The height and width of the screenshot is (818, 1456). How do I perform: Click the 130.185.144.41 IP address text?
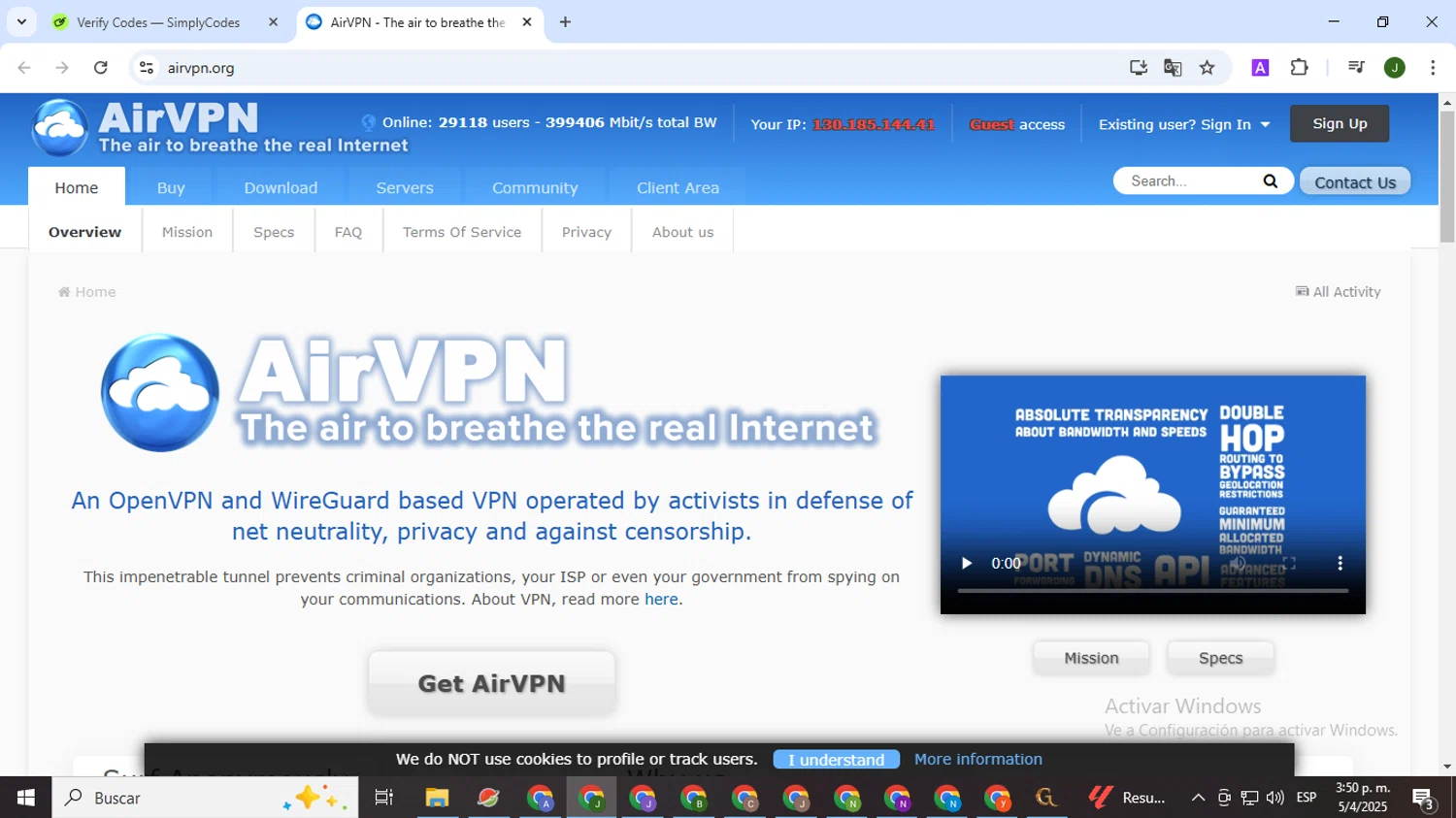coord(874,124)
